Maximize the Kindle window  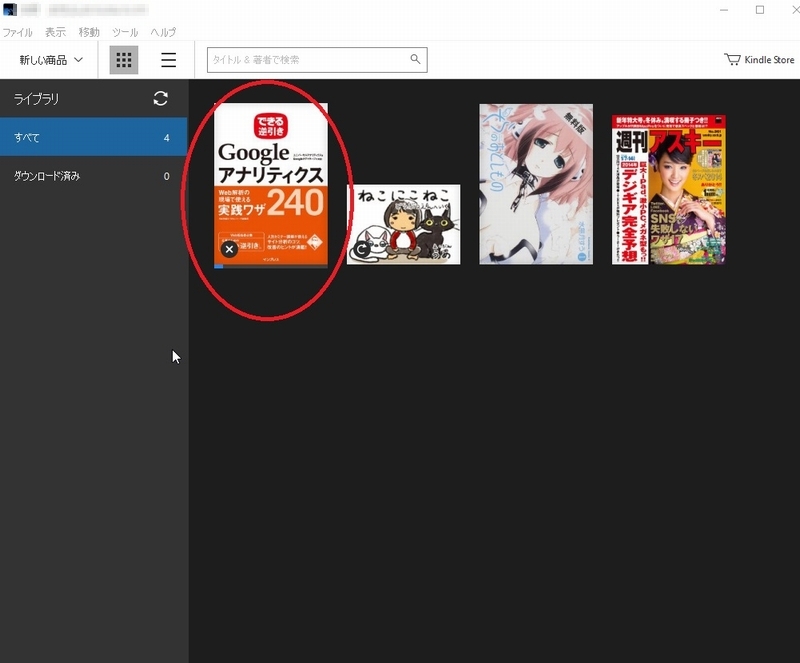coord(760,10)
